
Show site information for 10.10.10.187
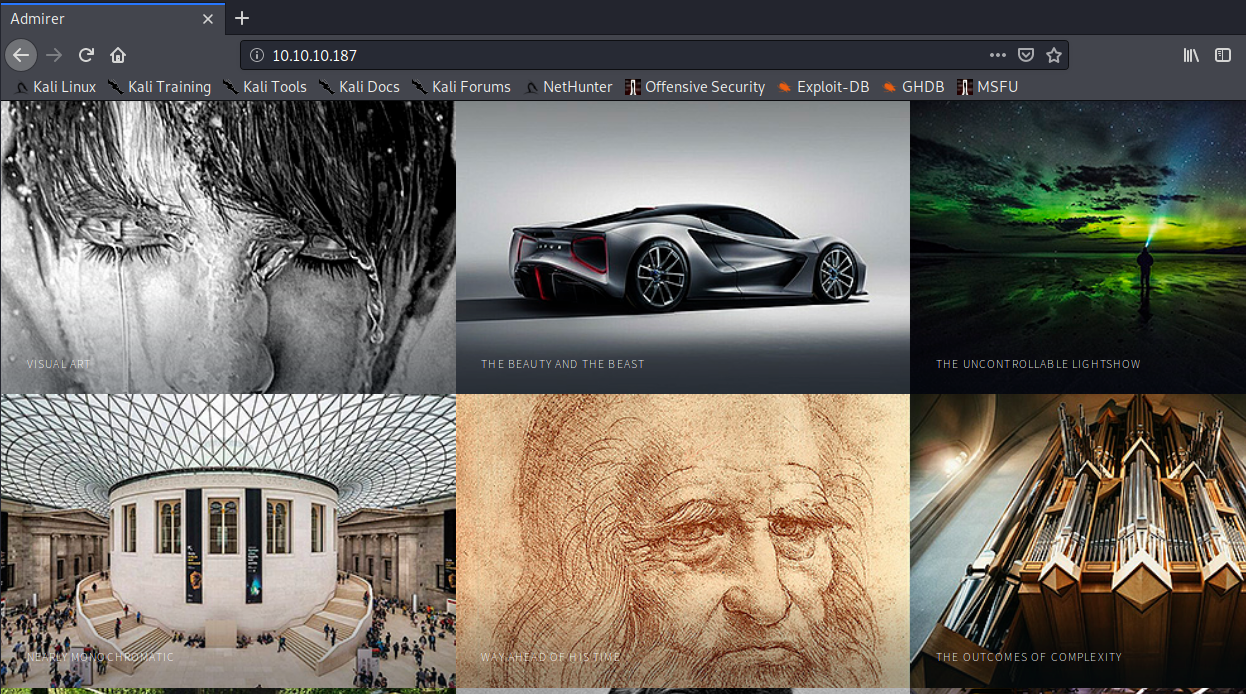256,55
